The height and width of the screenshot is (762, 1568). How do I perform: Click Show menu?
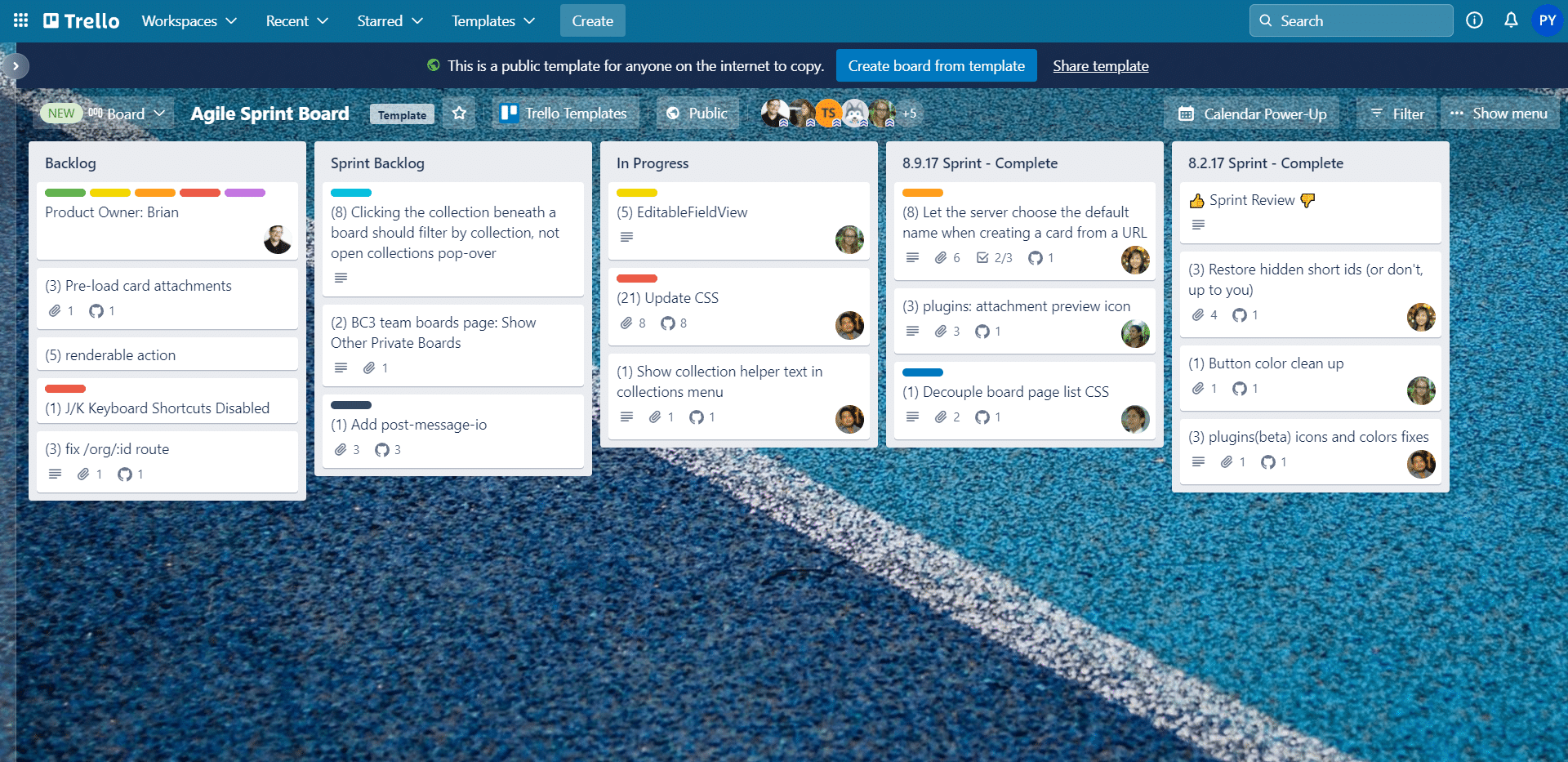point(1499,114)
